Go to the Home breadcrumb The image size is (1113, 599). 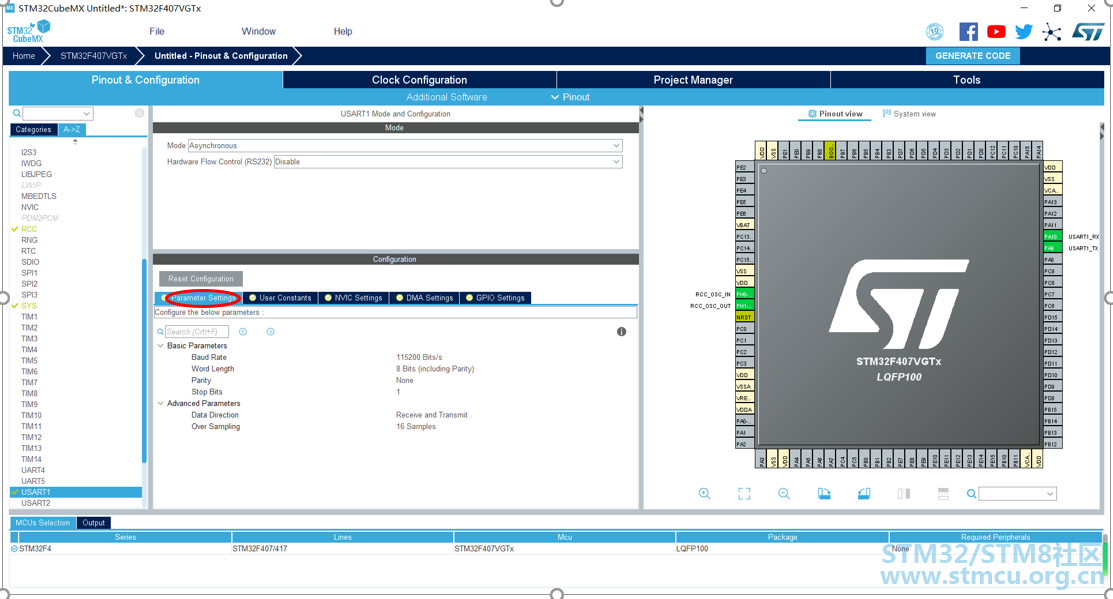click(23, 55)
